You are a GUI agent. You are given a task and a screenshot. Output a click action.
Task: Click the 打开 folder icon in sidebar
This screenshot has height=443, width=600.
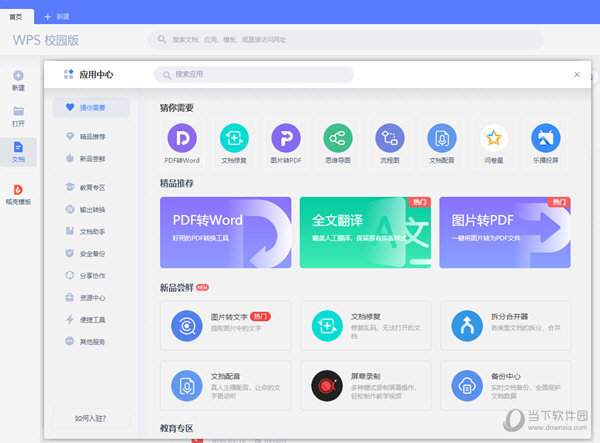(18, 111)
